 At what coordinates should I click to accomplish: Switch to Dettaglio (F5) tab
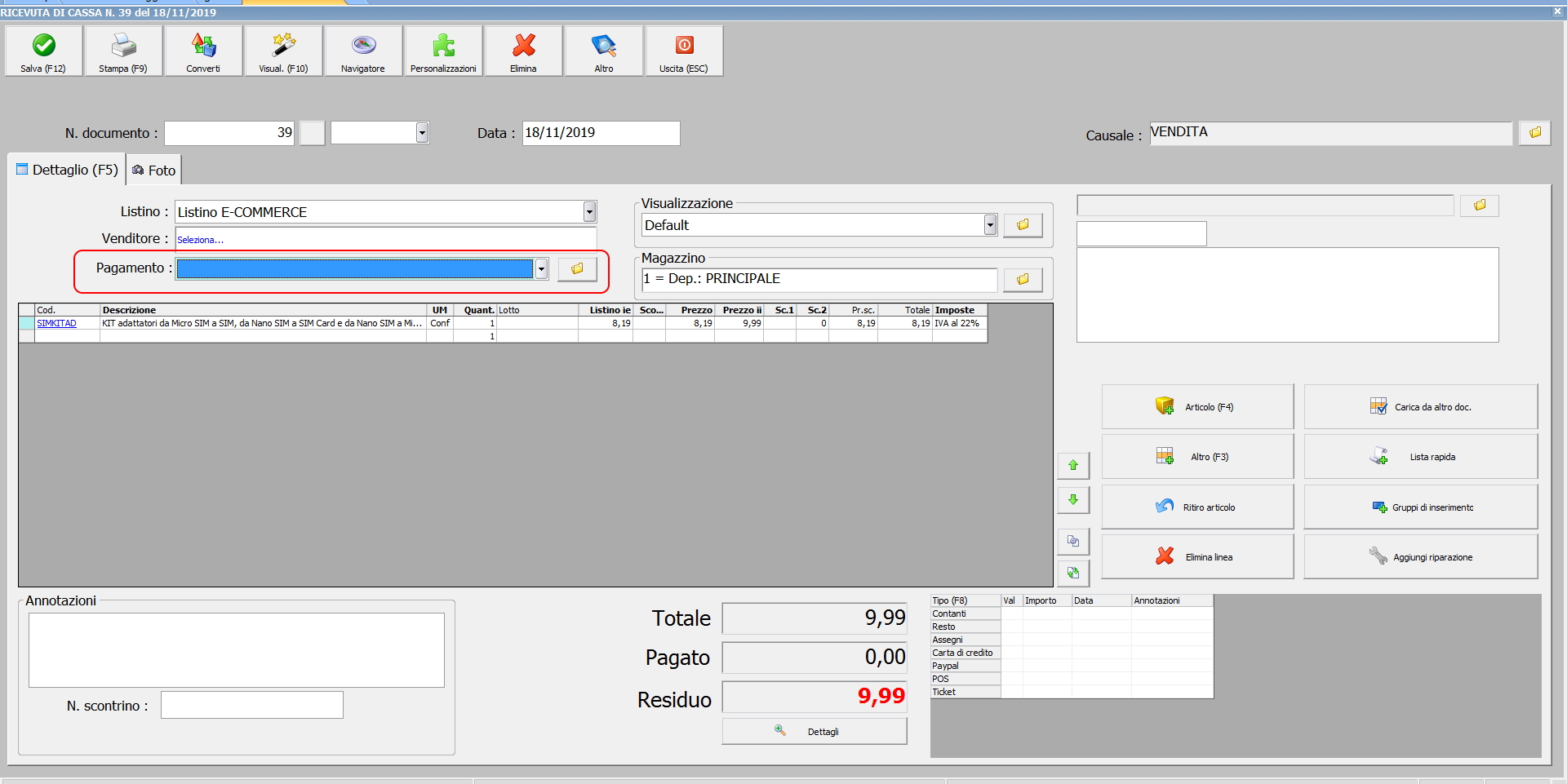[x=68, y=170]
